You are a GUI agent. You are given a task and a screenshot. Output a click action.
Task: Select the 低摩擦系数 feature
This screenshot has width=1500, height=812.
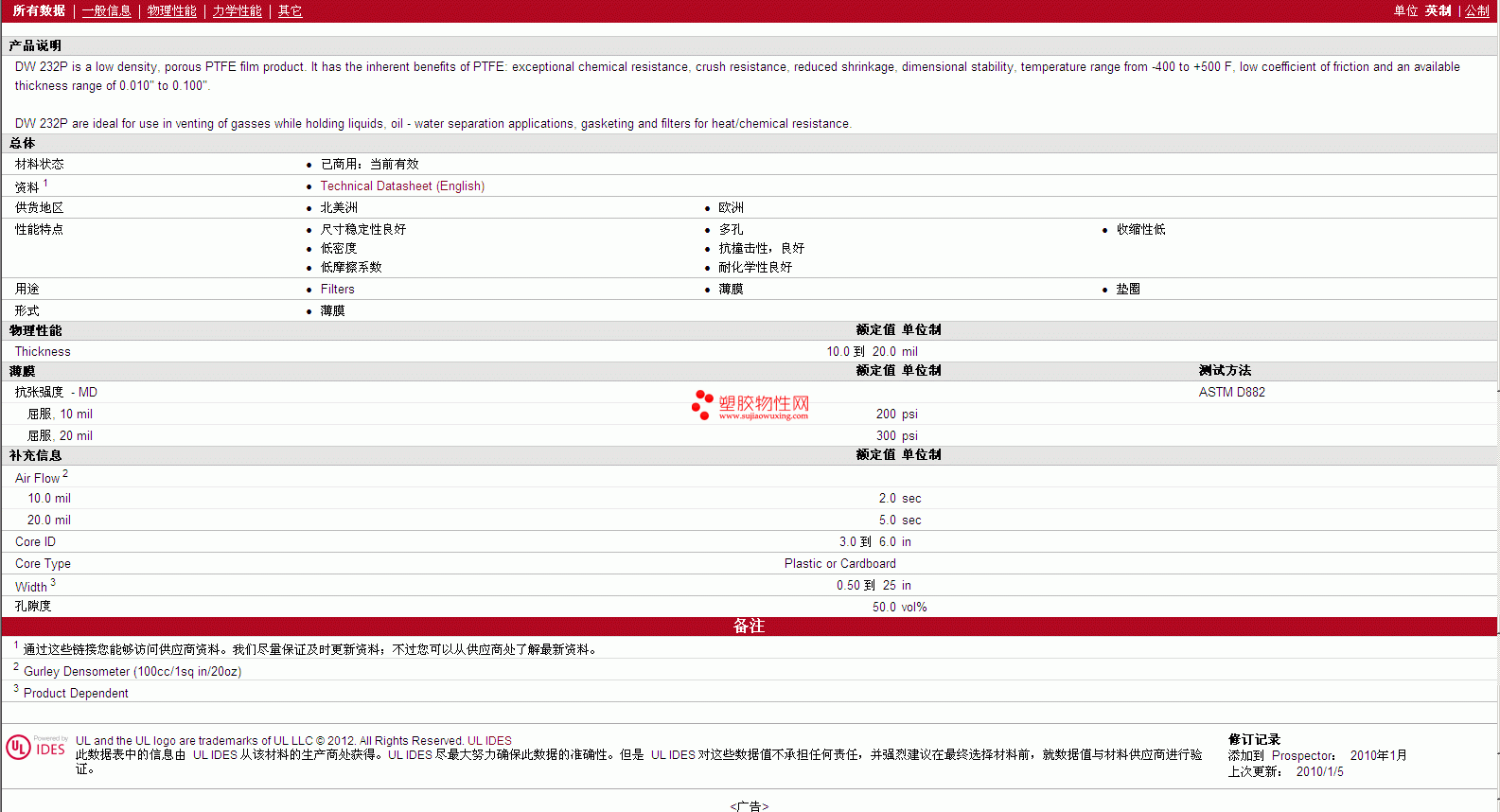(350, 268)
